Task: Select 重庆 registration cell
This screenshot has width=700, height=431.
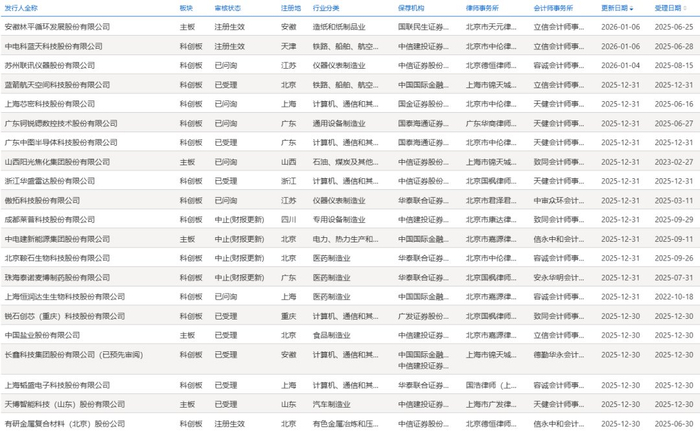Action: pyautogui.click(x=288, y=316)
